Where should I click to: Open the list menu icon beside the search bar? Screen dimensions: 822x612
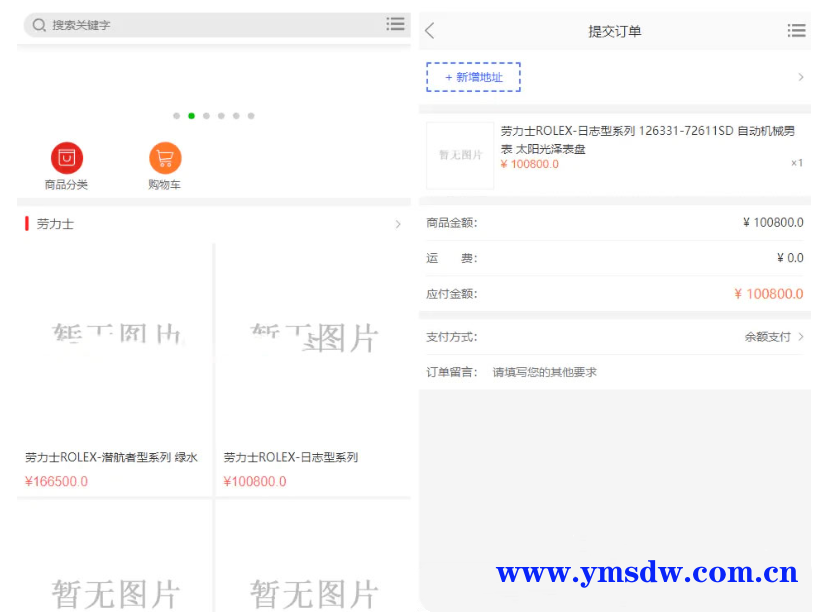(x=395, y=24)
